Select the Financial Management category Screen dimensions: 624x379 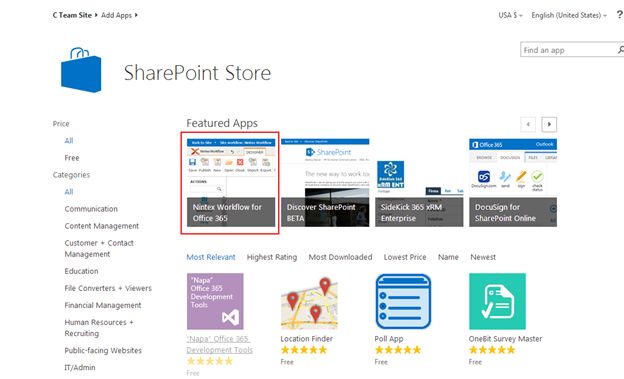pyautogui.click(x=103, y=305)
